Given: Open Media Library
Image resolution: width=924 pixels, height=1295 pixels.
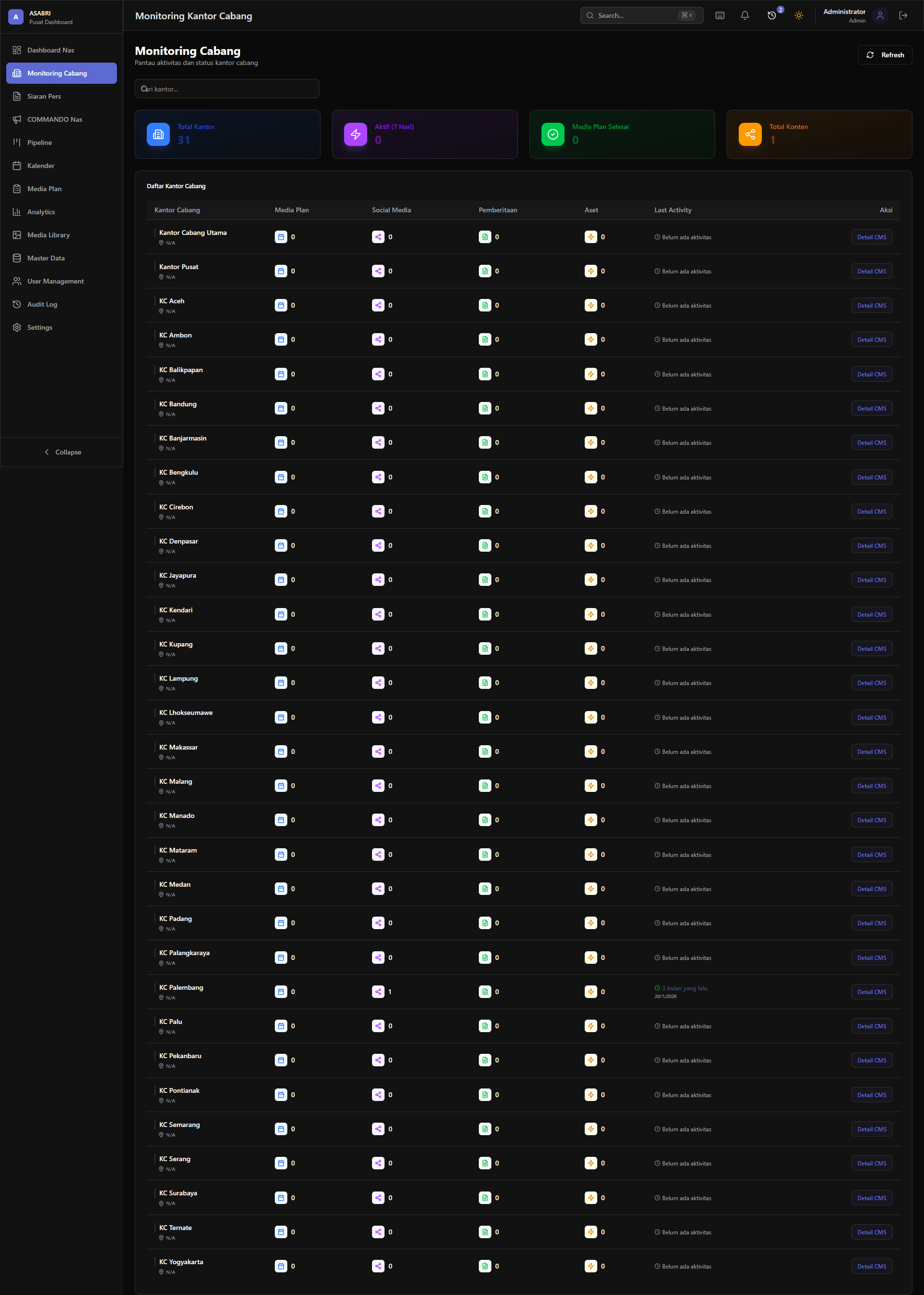Looking at the screenshot, I should point(62,235).
